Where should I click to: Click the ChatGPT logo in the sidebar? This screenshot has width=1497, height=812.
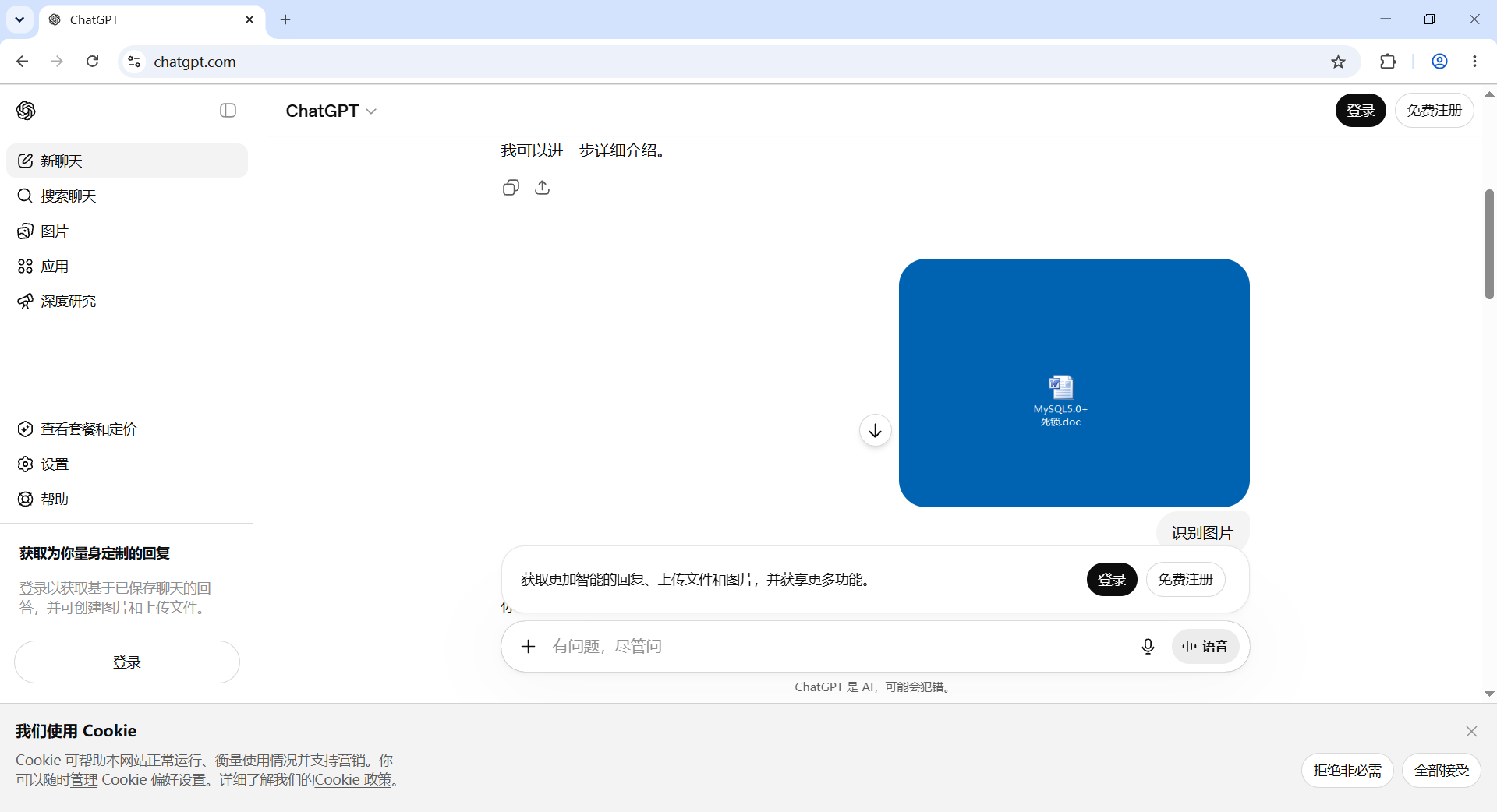[x=26, y=111]
